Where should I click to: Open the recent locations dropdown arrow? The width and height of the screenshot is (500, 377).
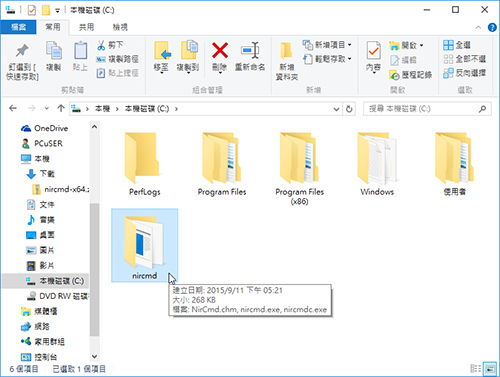pos(46,108)
